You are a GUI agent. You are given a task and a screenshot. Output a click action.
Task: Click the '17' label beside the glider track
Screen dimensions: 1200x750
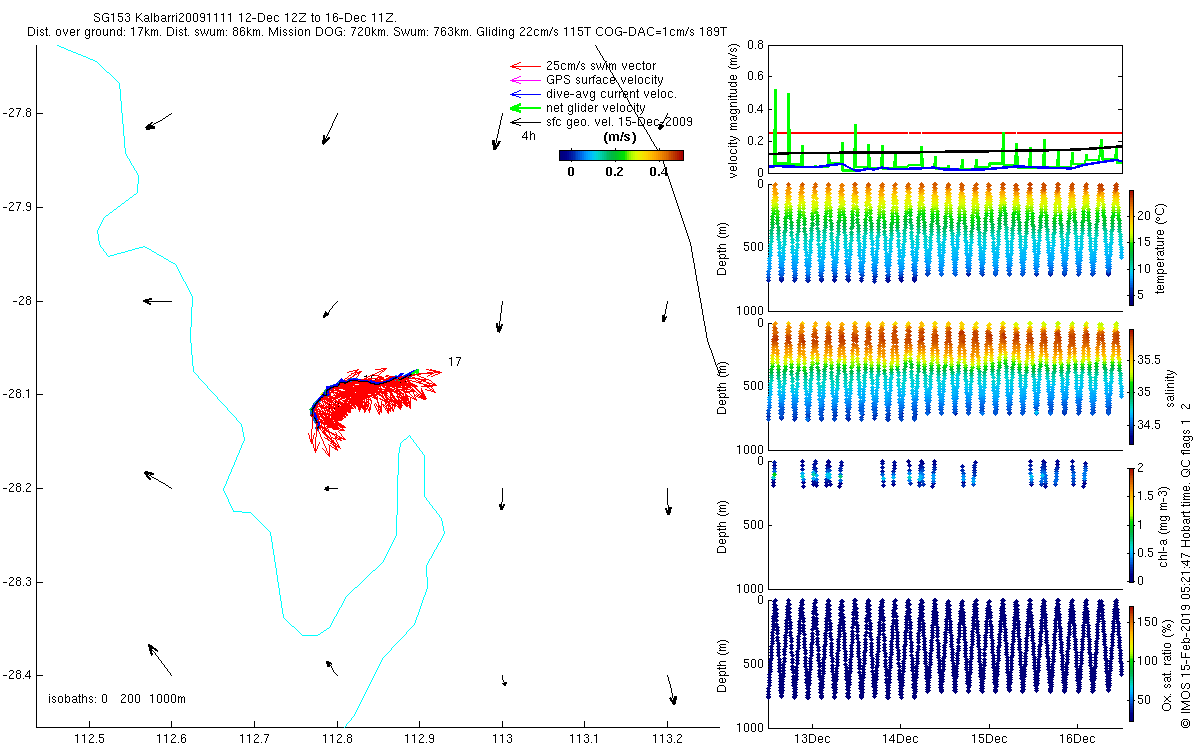(454, 361)
